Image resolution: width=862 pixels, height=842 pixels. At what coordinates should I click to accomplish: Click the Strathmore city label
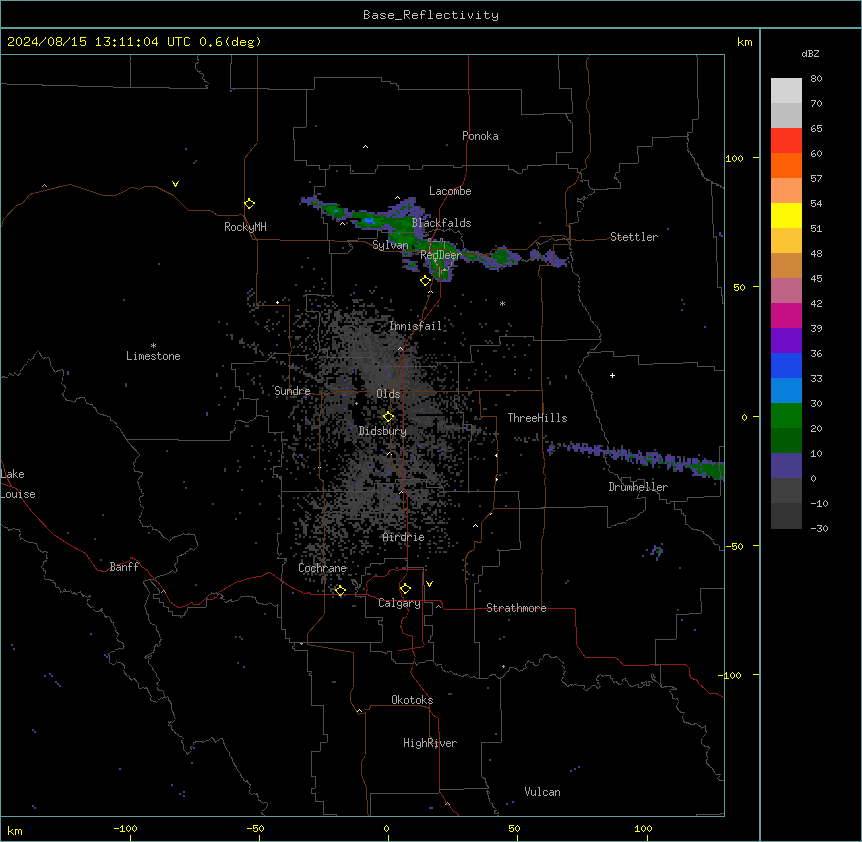516,608
